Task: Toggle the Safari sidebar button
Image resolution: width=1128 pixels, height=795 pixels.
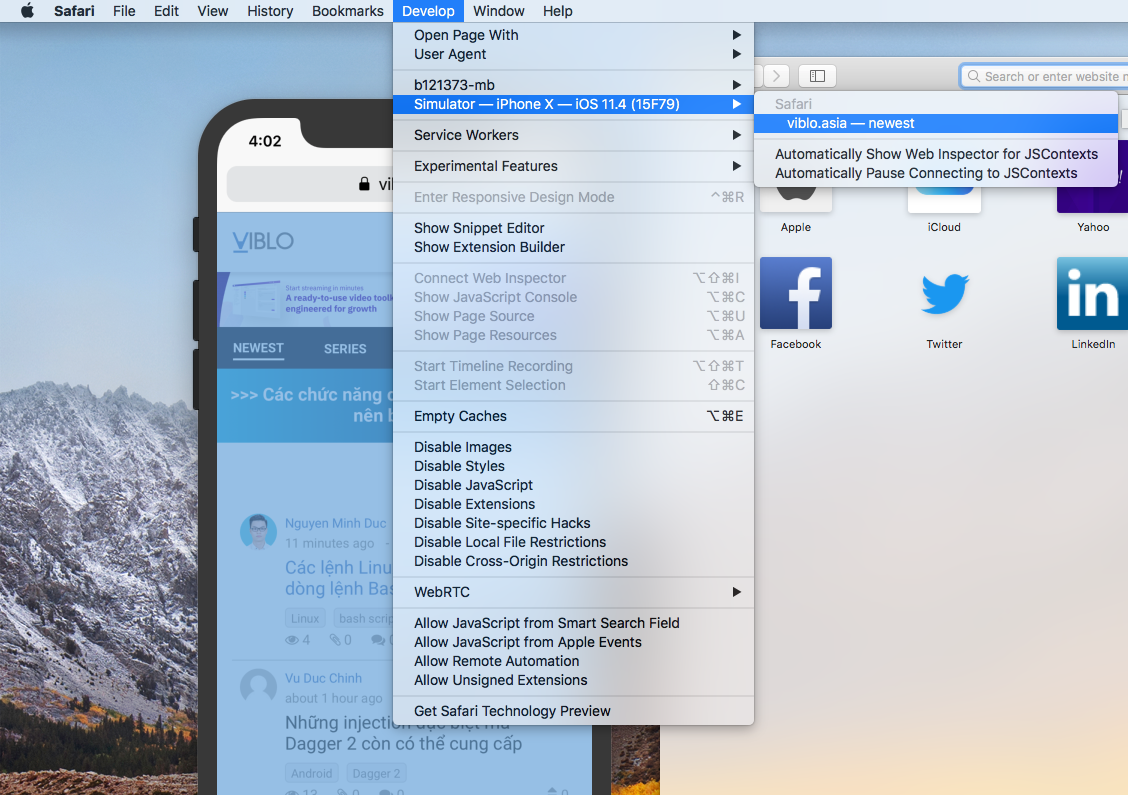Action: pos(817,76)
